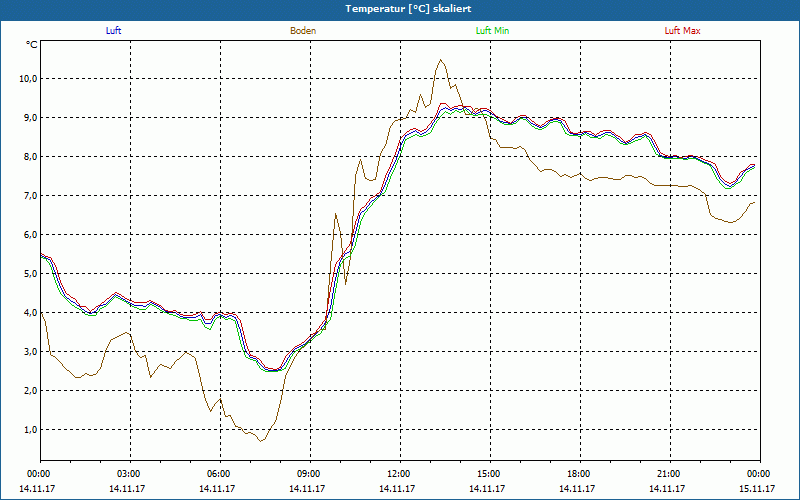800x500 pixels.
Task: Click the '2,0' y-axis value
Action: [x=31, y=390]
